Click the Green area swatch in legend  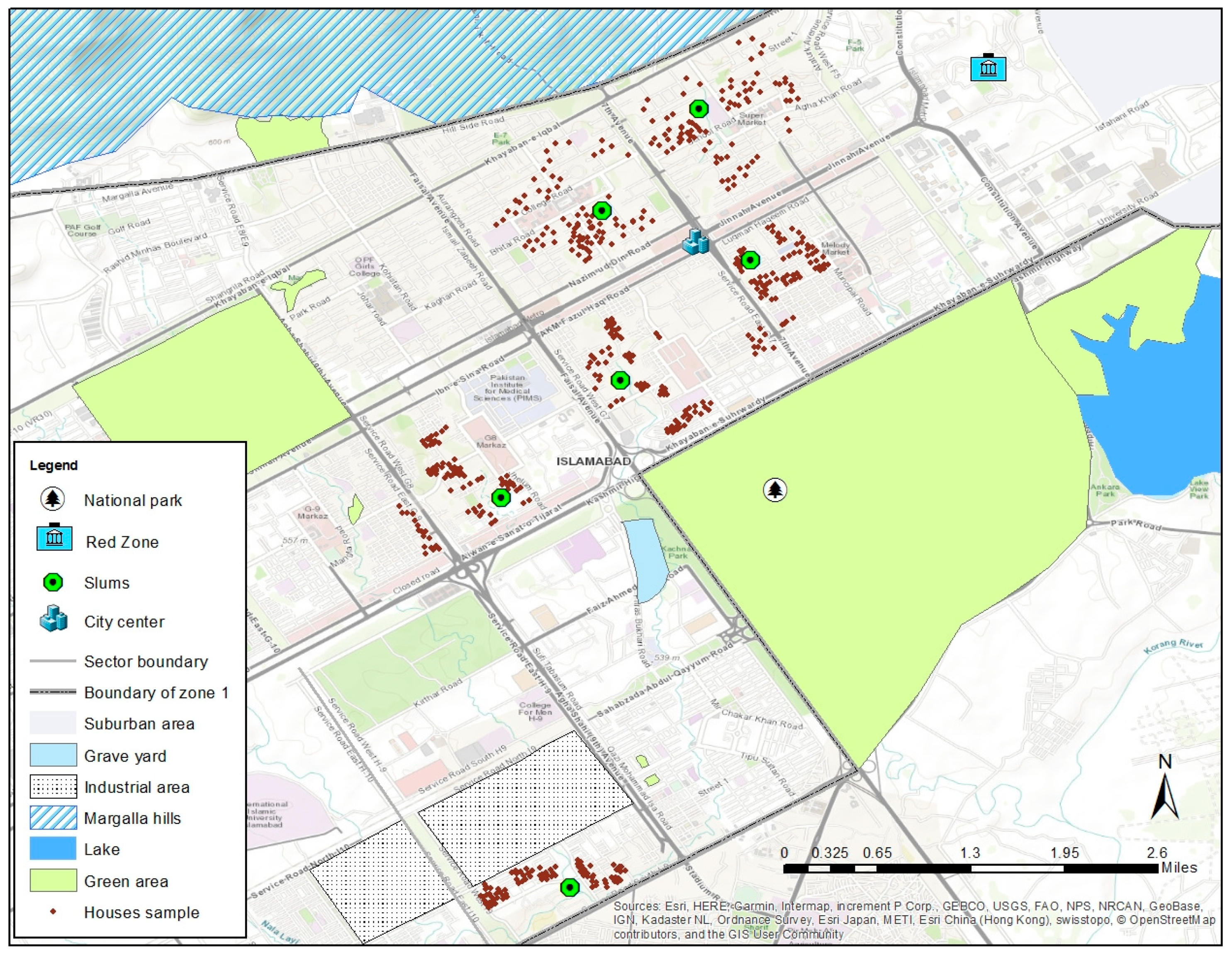(x=53, y=880)
